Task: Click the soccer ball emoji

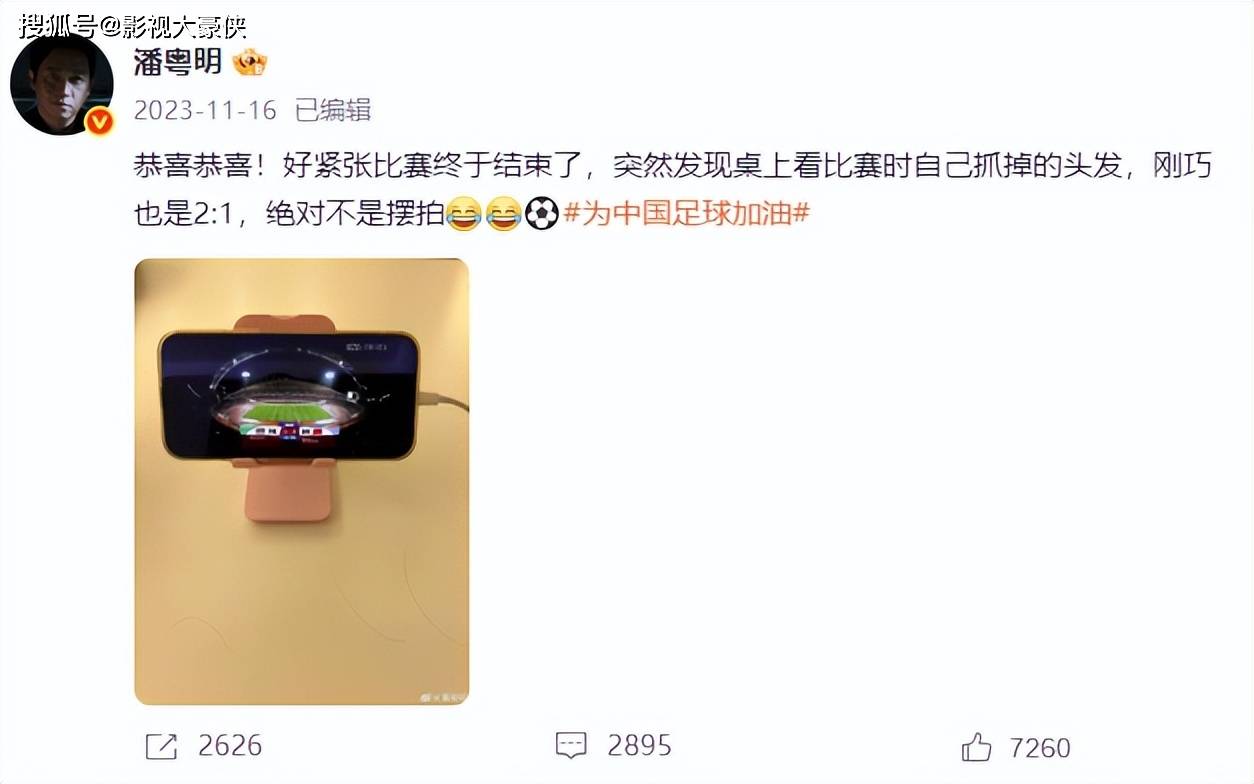Action: coord(542,214)
